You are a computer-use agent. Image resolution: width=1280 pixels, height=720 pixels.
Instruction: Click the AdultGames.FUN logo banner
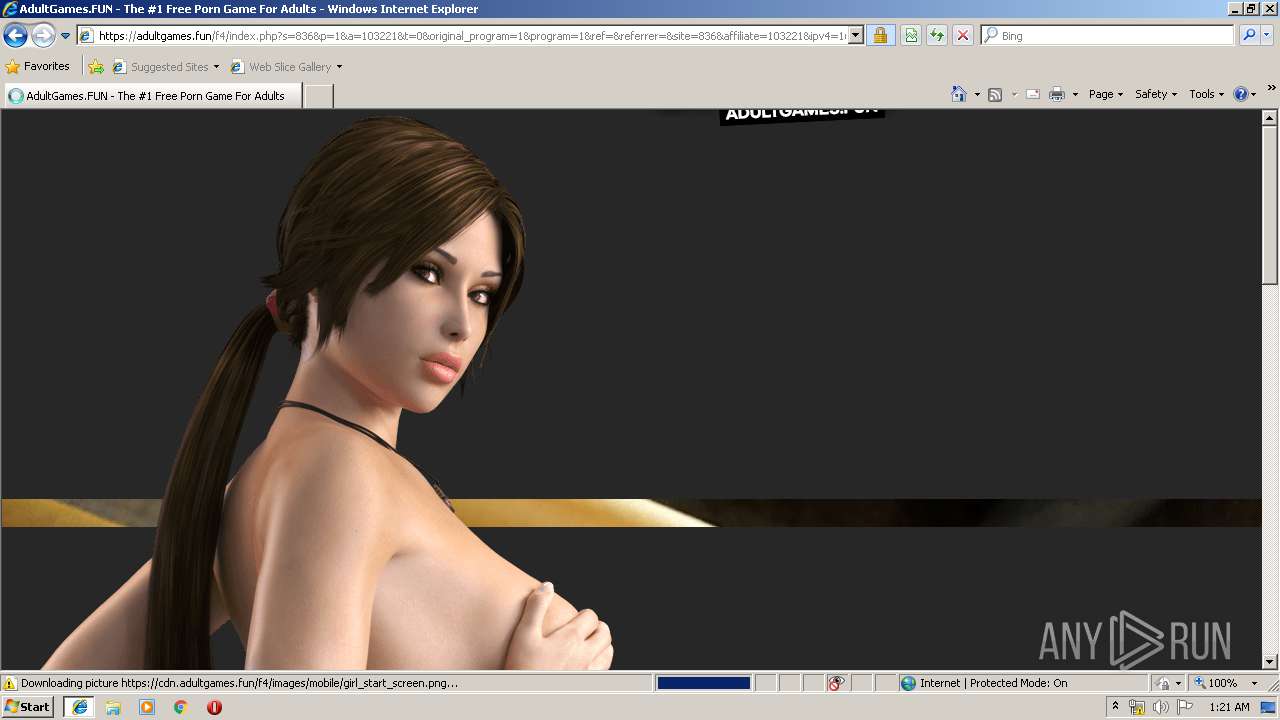pos(802,114)
